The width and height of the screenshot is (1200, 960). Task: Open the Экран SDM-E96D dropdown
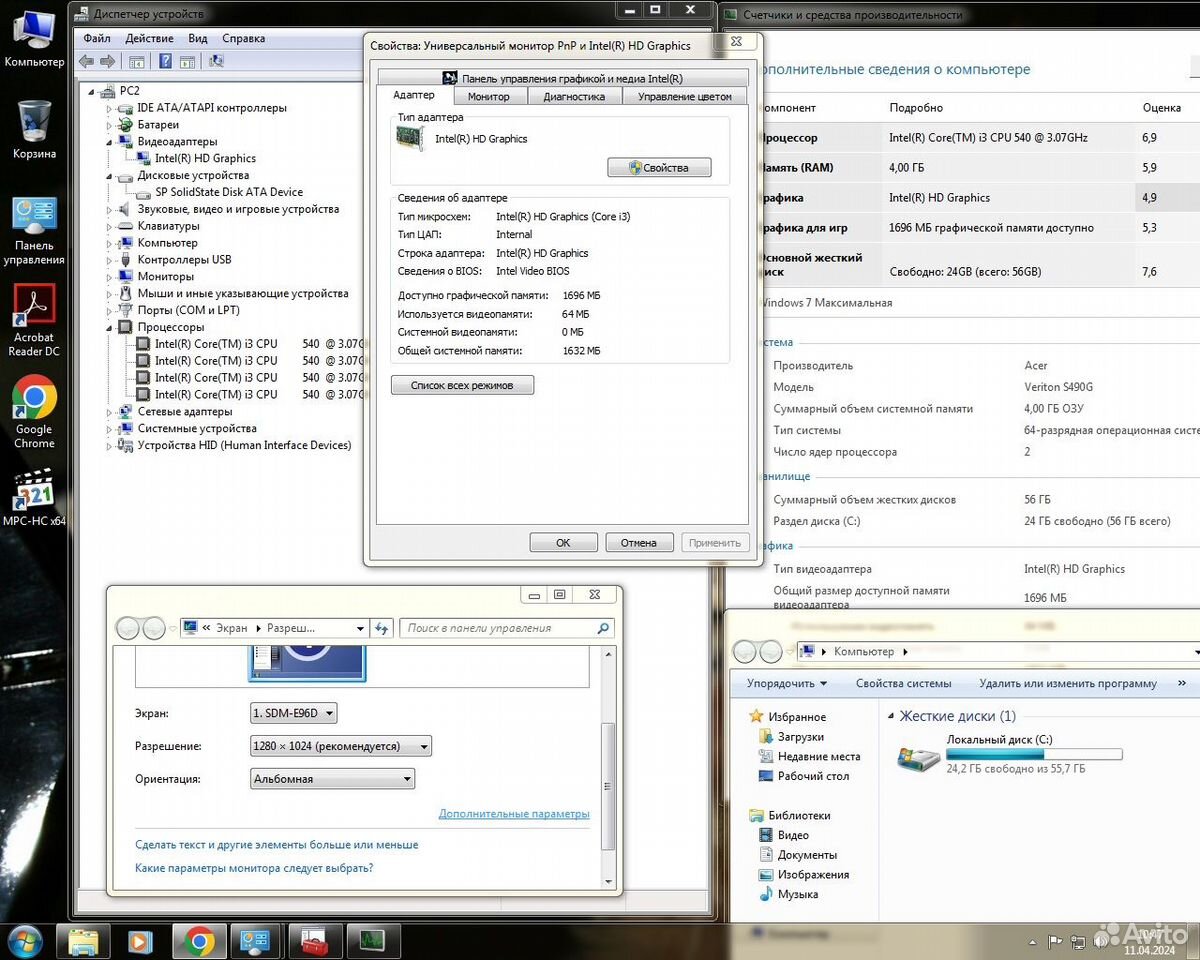click(294, 713)
